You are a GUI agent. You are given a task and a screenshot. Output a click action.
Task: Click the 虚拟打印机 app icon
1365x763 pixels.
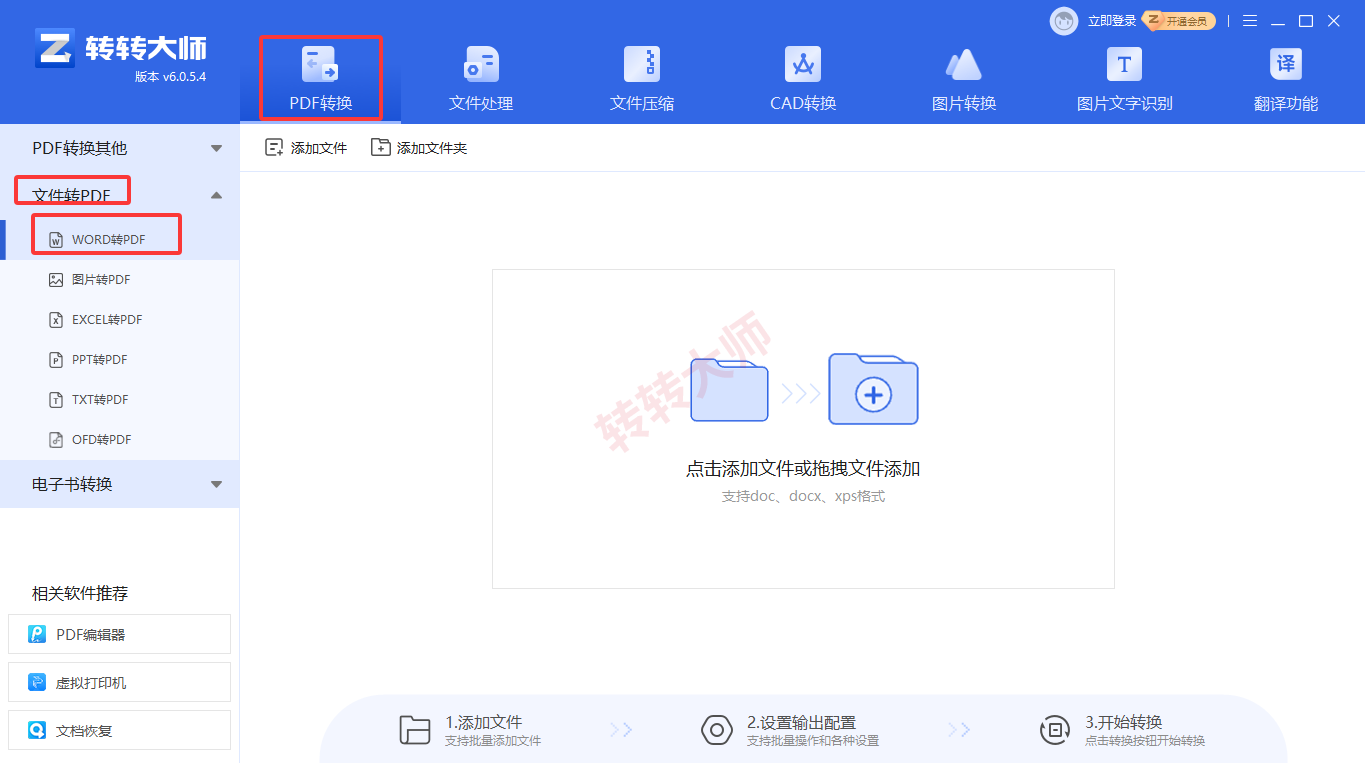tap(37, 682)
